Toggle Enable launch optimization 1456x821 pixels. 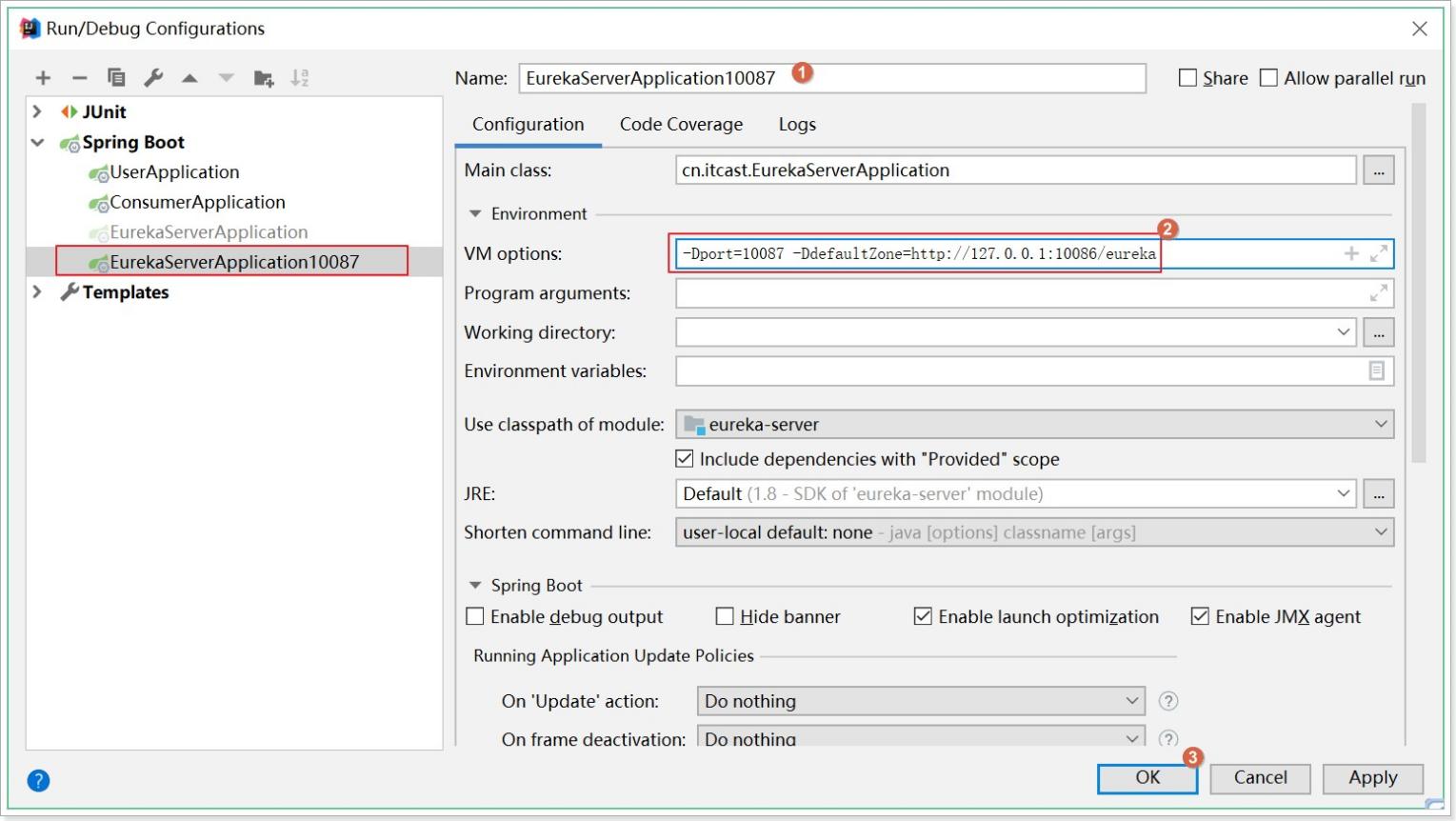tap(923, 616)
